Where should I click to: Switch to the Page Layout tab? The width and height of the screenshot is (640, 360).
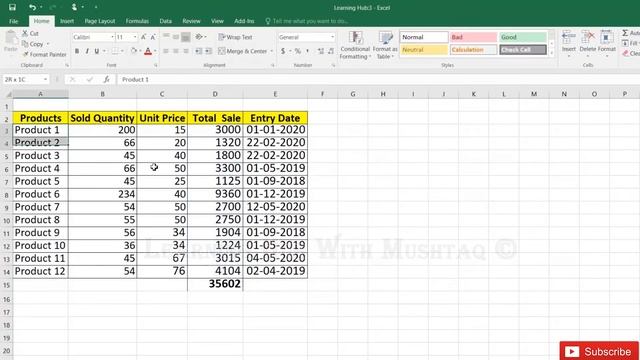click(x=100, y=21)
